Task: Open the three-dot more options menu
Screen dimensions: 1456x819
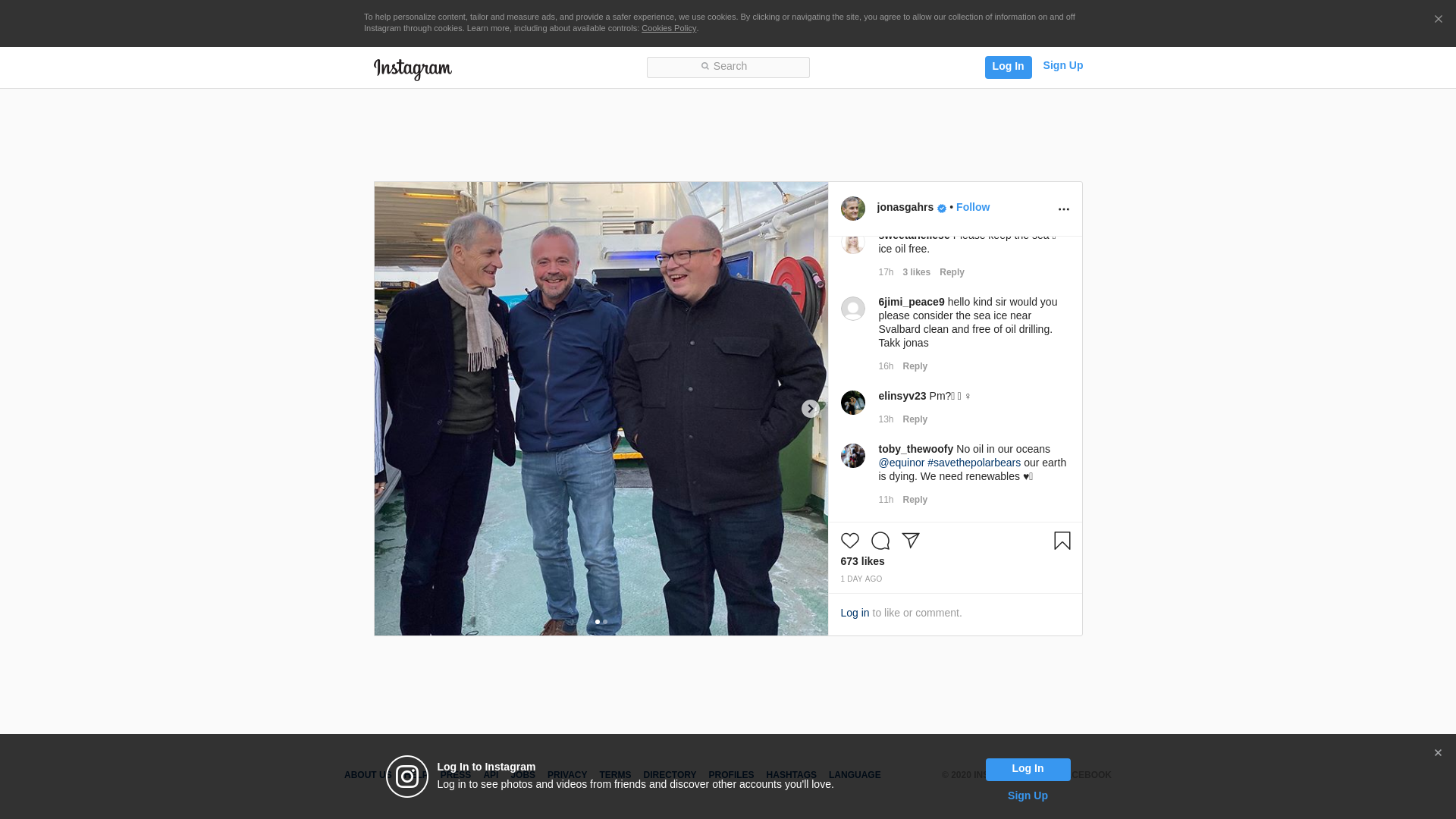Action: pyautogui.click(x=1063, y=209)
